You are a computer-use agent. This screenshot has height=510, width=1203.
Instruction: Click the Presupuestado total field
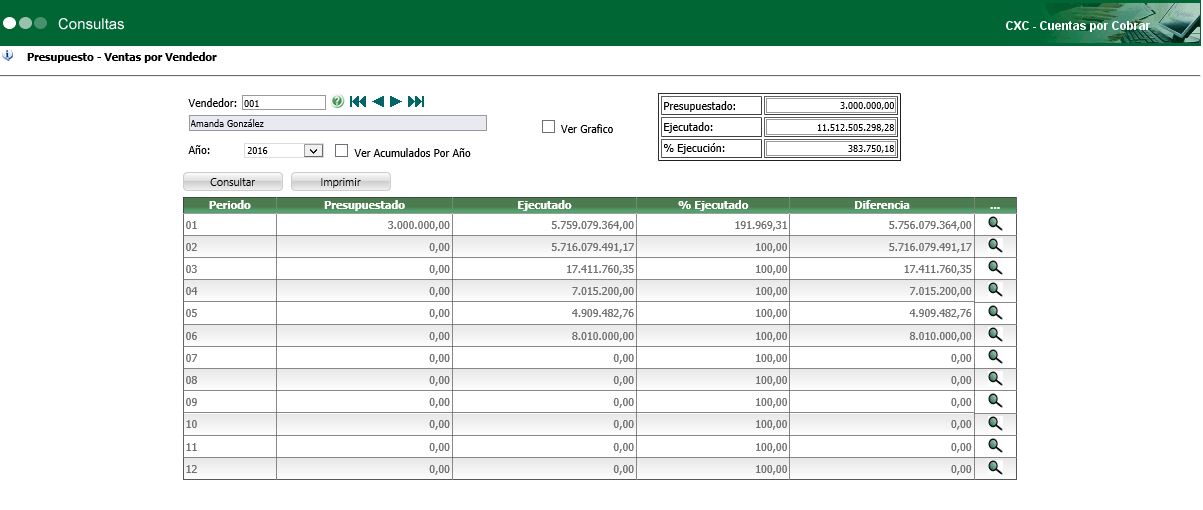coord(831,106)
